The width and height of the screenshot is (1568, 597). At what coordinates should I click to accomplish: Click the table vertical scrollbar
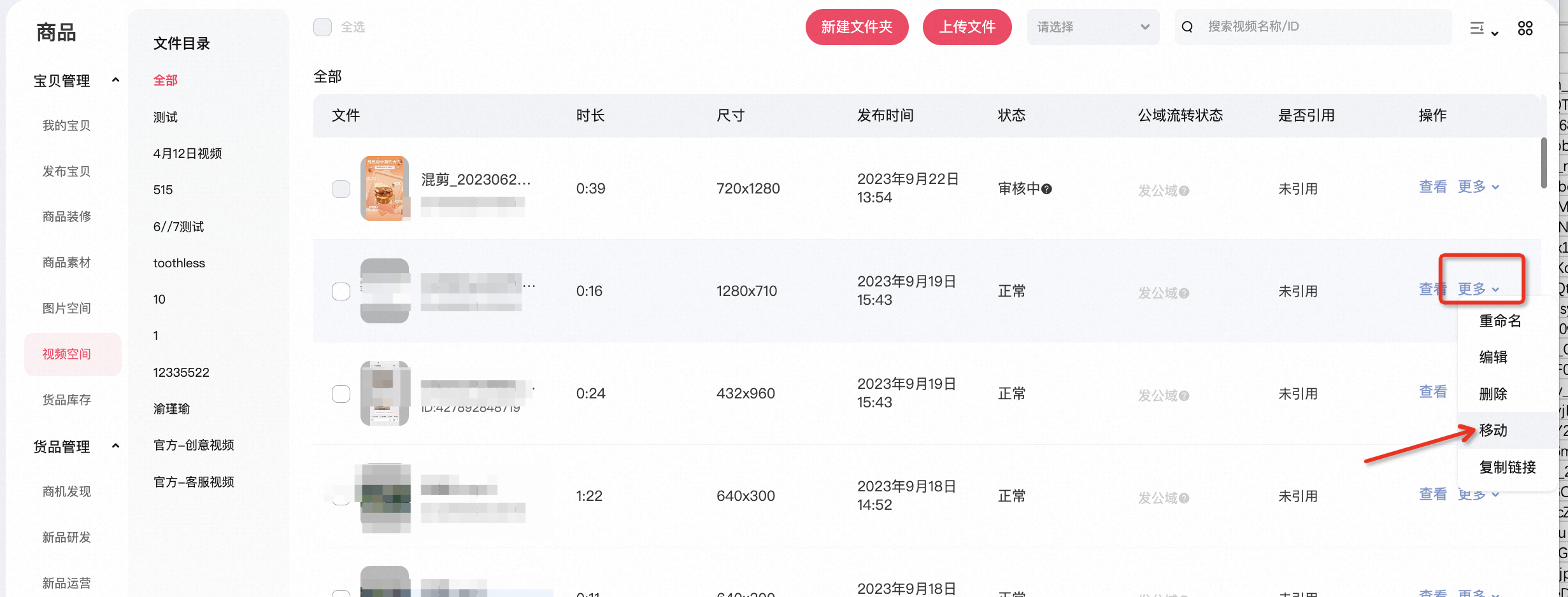point(1543,163)
